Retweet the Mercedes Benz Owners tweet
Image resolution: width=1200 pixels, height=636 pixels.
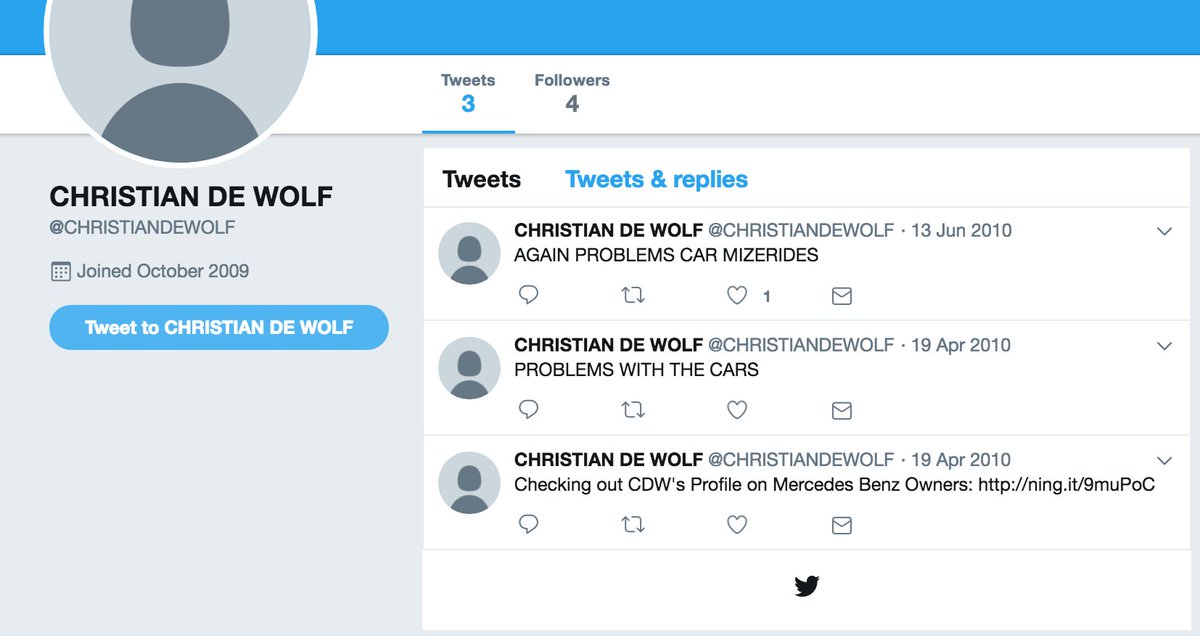633,524
